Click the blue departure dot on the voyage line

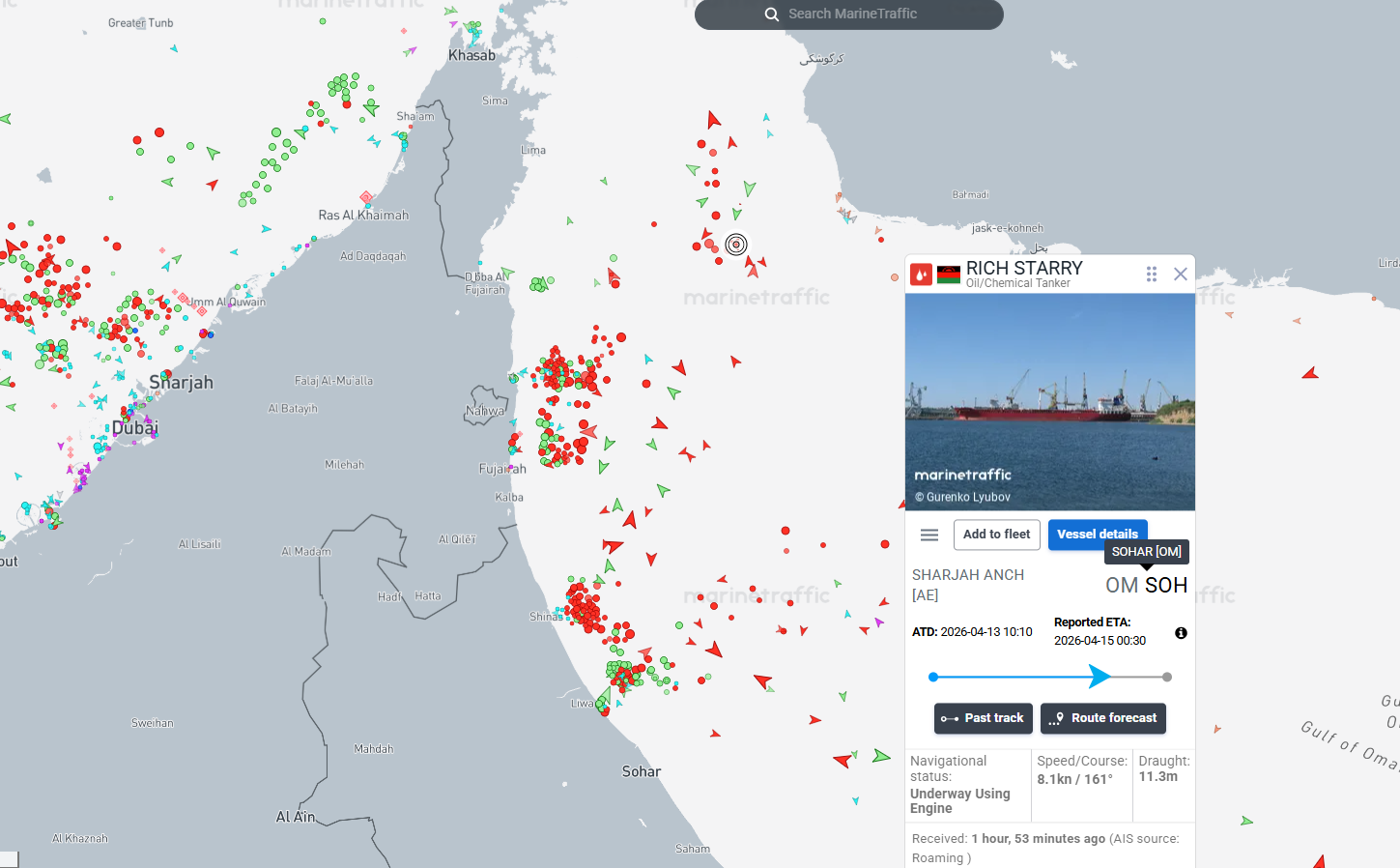pos(933,678)
